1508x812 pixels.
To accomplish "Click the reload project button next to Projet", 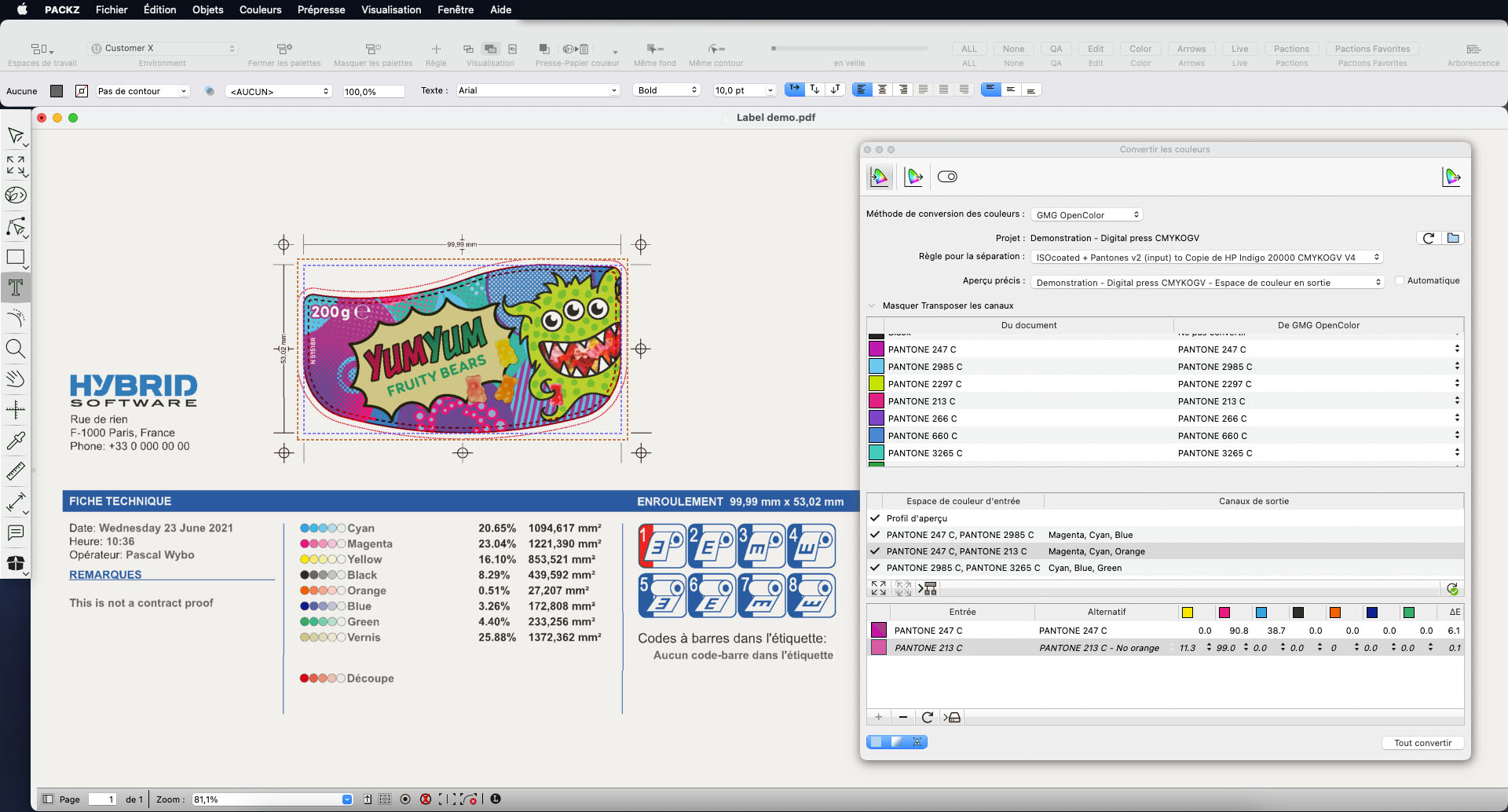I will click(x=1429, y=238).
